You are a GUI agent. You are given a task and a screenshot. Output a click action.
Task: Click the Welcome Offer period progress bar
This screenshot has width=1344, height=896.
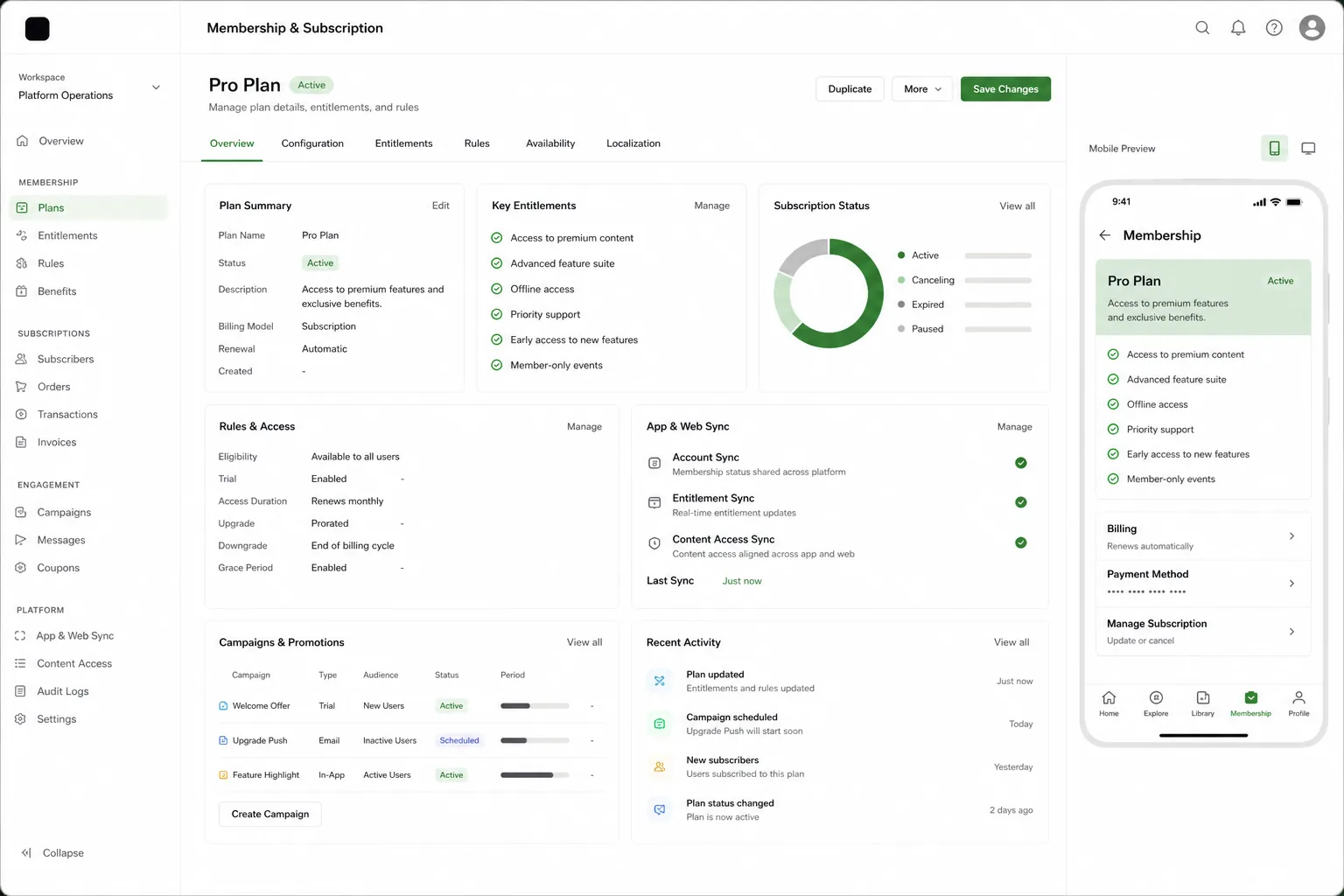click(535, 706)
